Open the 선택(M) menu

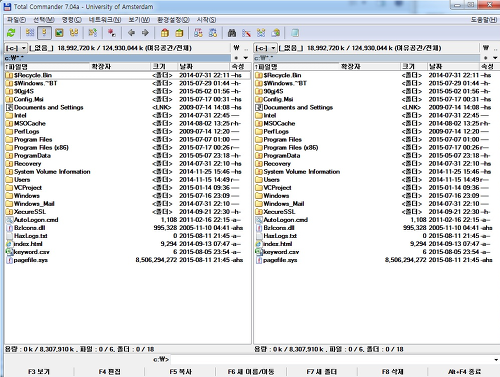click(x=44, y=20)
